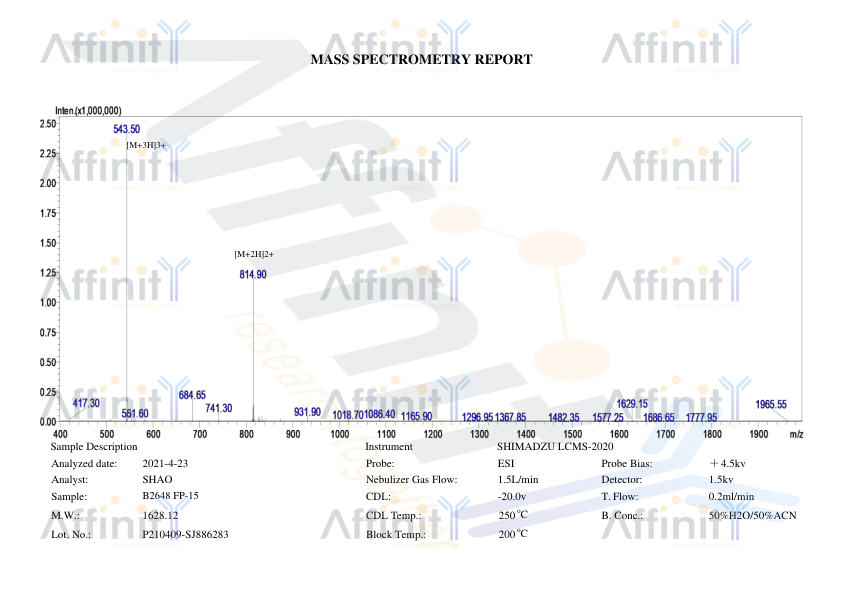Screen dimensions: 842x596
Task: Select the analyzed date 2021-4-23
Action: tap(165, 463)
